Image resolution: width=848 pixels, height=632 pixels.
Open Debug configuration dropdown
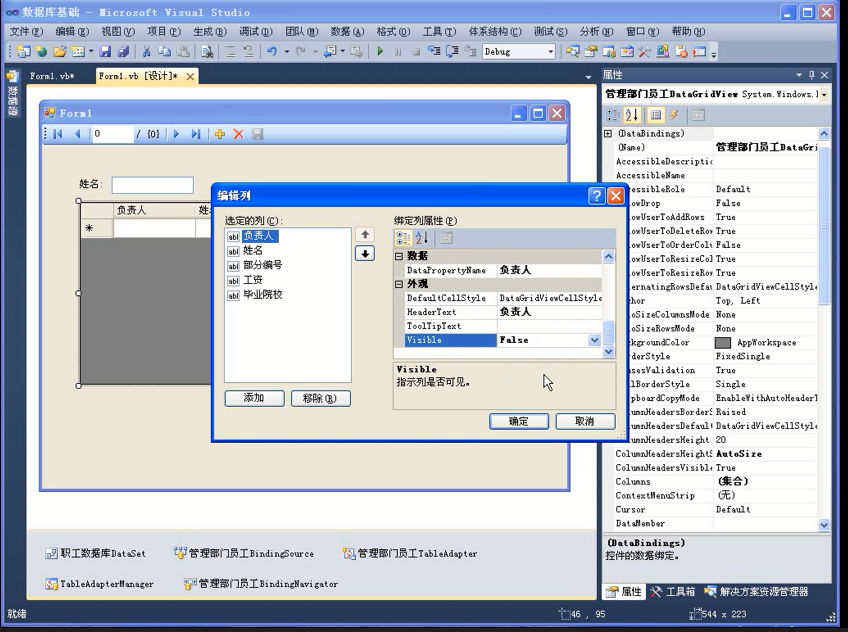pyautogui.click(x=551, y=52)
